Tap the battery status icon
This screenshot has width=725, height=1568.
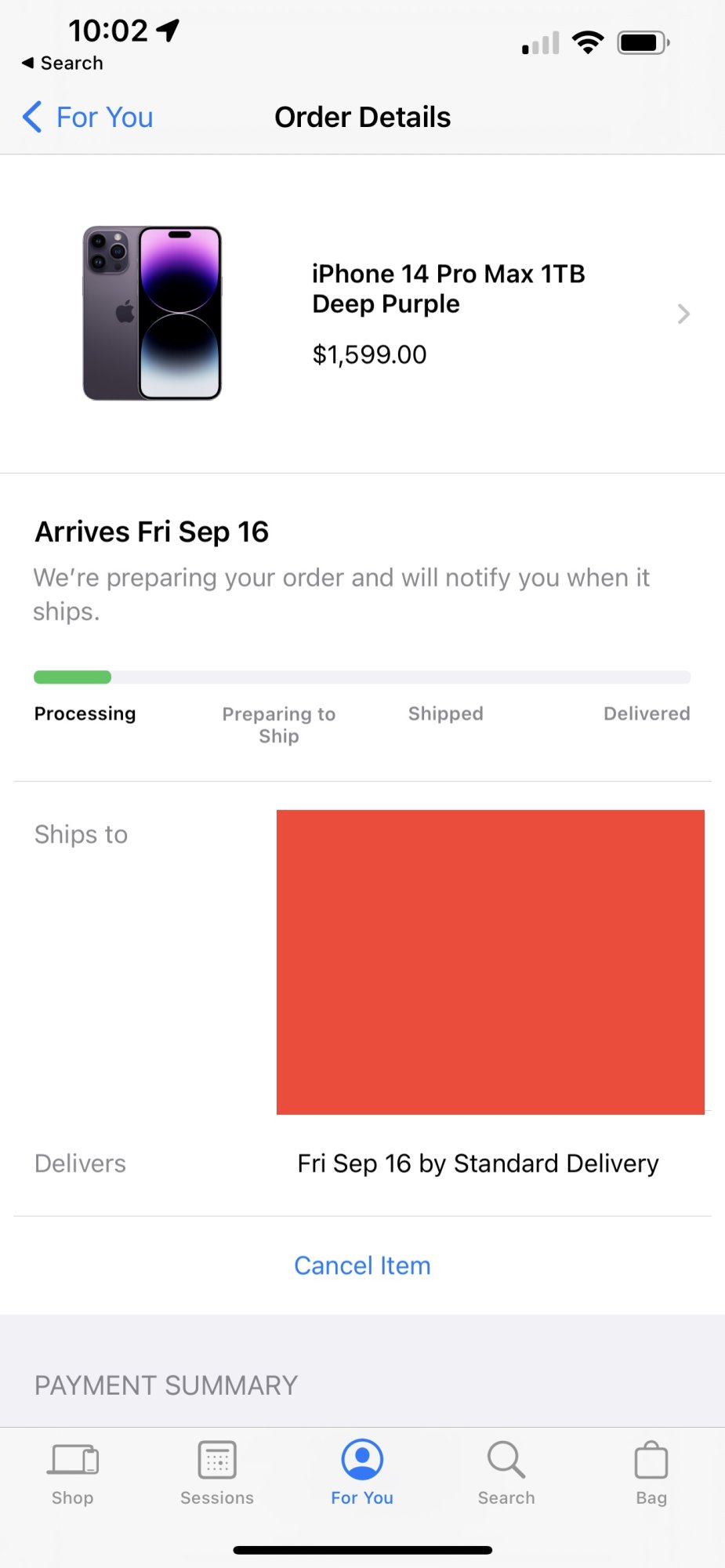tap(643, 42)
